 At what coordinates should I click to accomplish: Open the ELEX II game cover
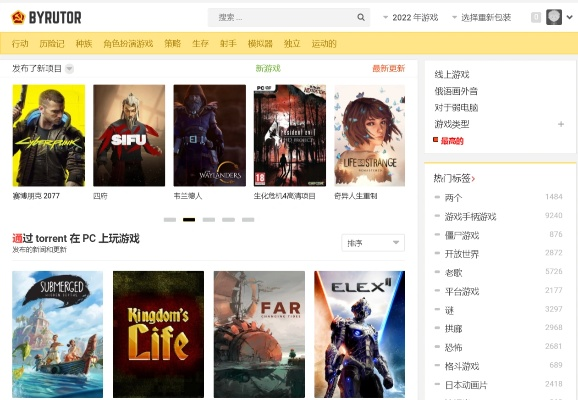pos(359,334)
